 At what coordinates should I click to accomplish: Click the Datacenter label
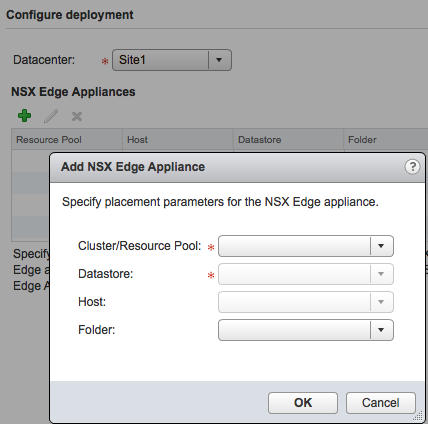44,60
